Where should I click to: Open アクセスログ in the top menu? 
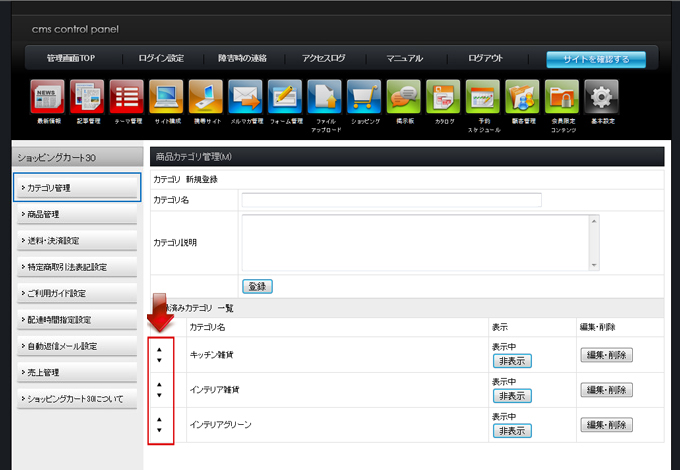(322, 59)
